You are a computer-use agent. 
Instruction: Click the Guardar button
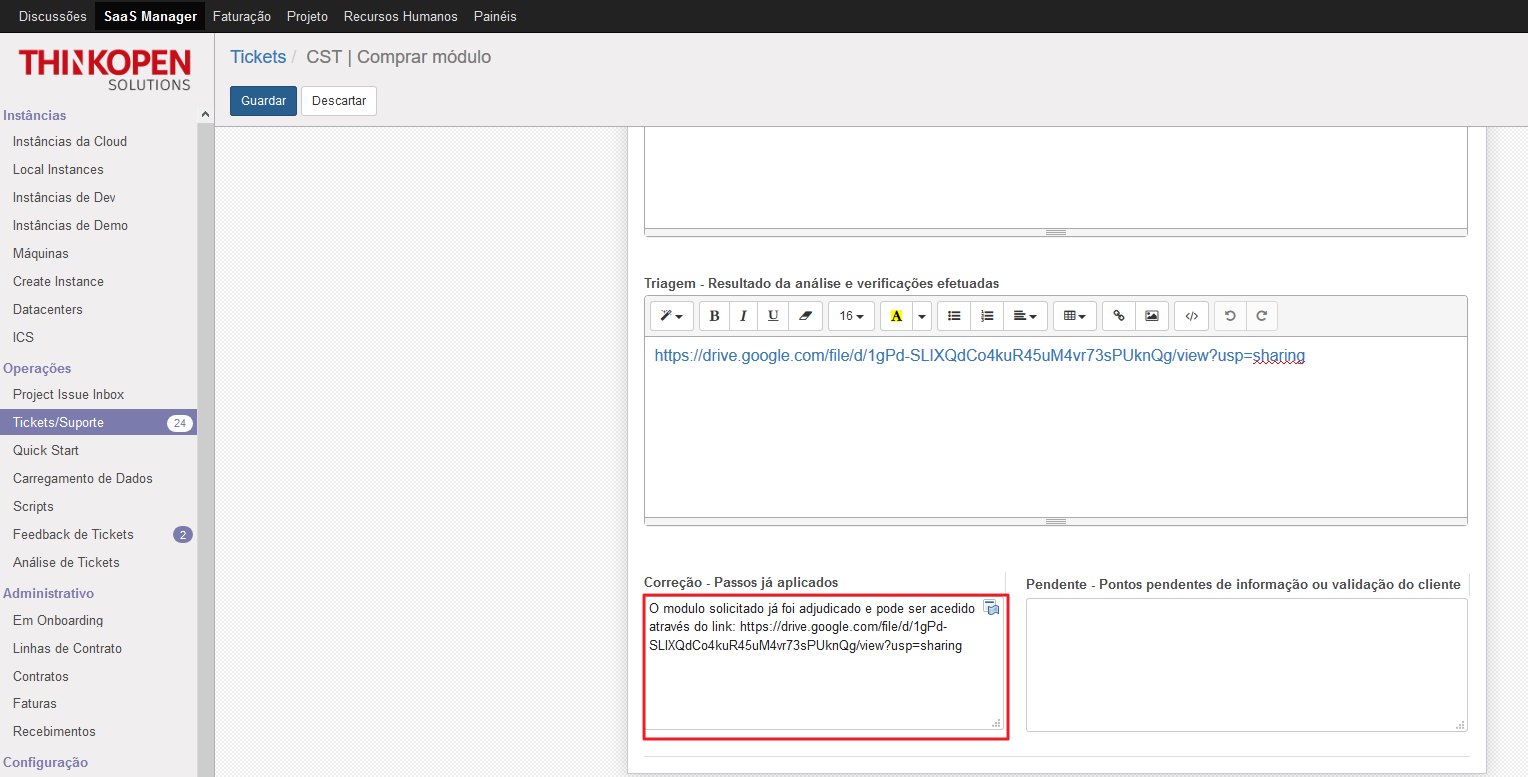[x=263, y=101]
